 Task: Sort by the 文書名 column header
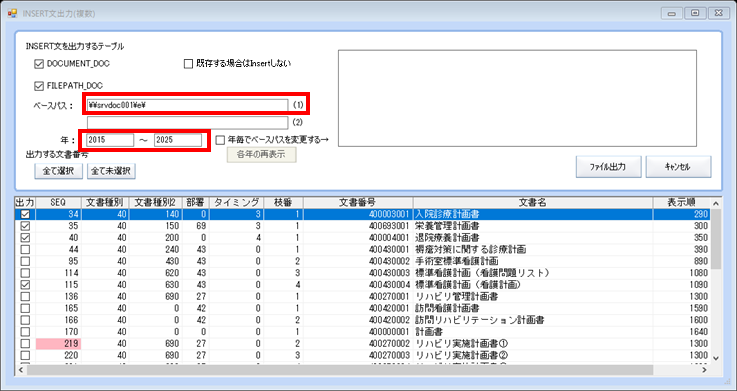point(533,203)
